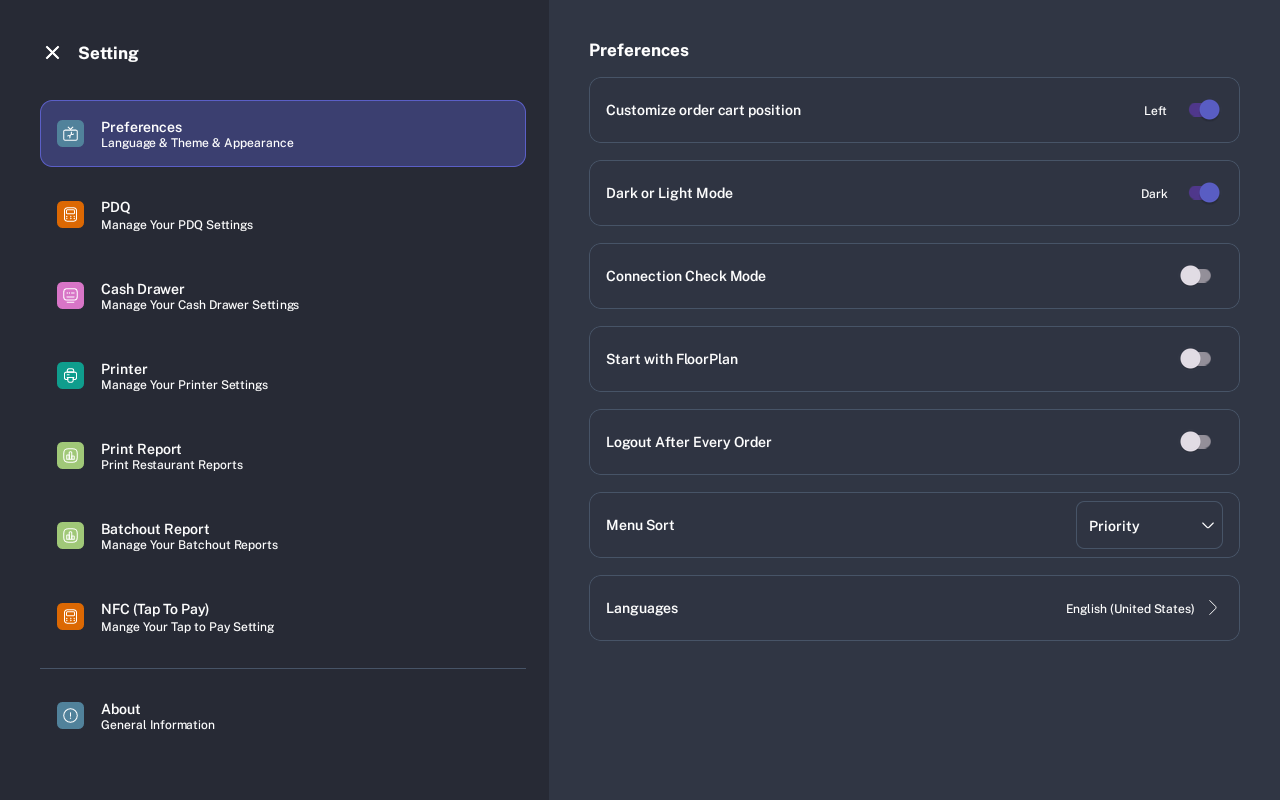This screenshot has width=1280, height=800.
Task: Open Print Report section
Action: (283, 455)
